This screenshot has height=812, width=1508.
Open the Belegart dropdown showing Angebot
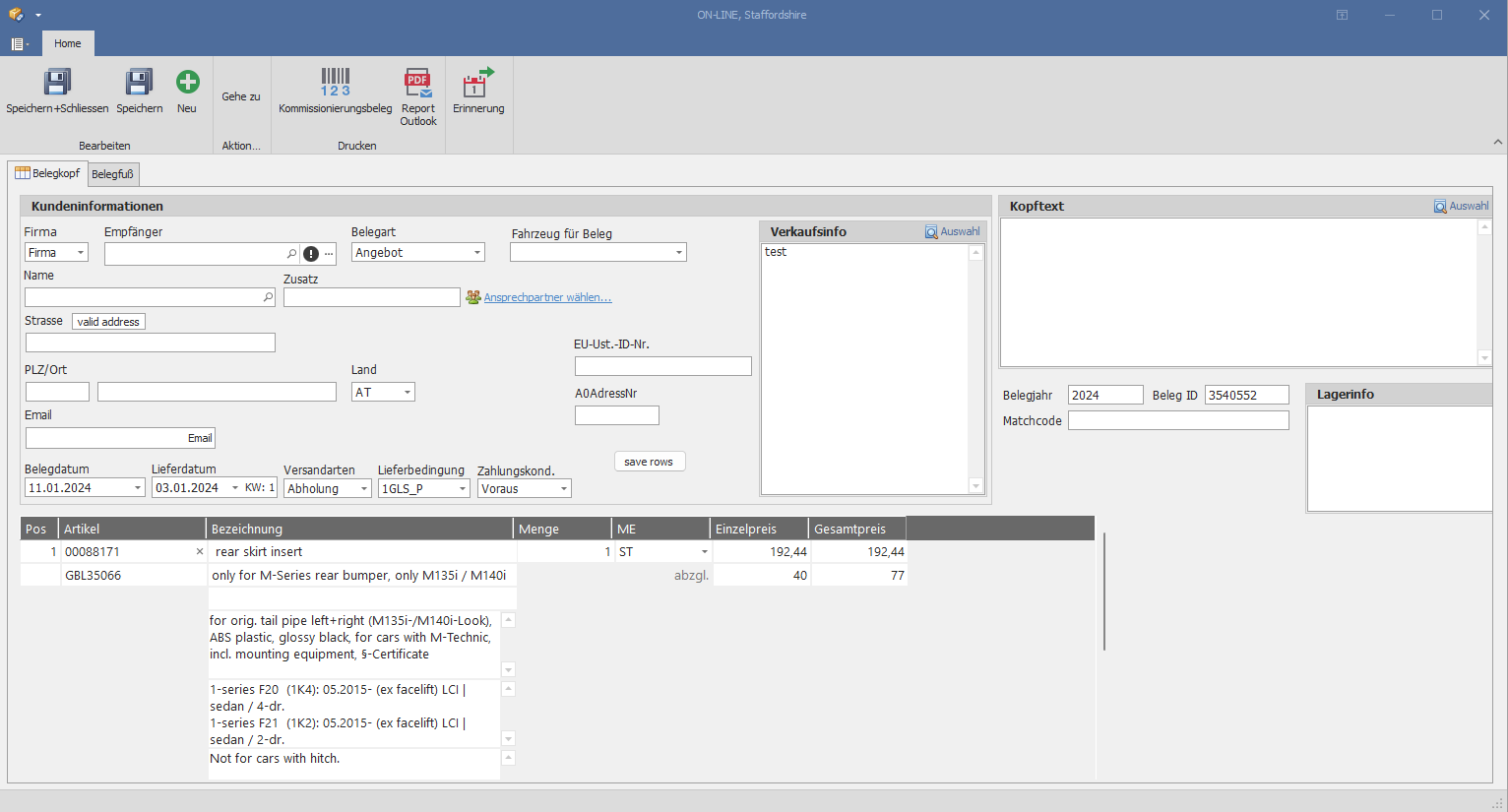coord(477,253)
